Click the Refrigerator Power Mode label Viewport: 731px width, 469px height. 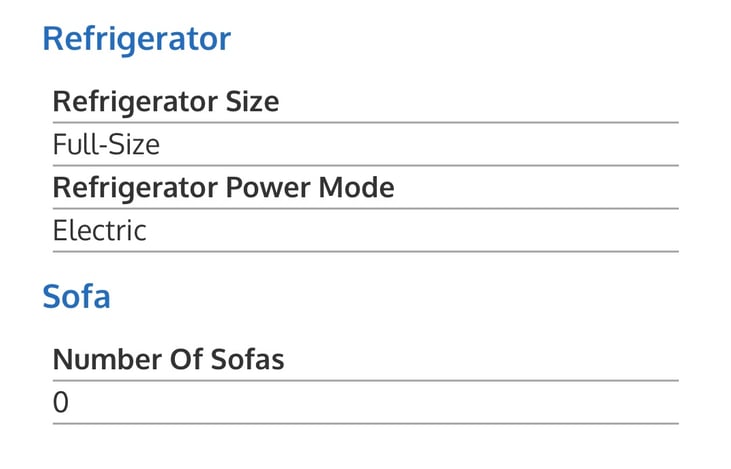(224, 188)
